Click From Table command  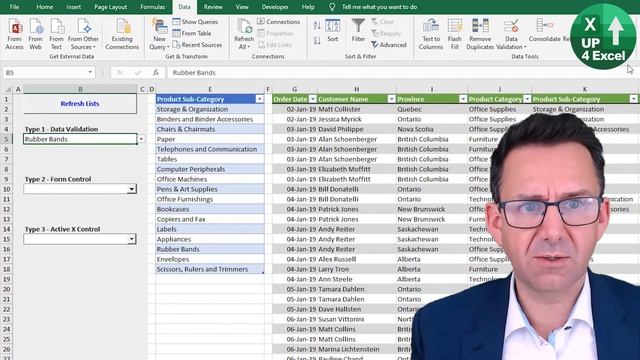tap(192, 33)
